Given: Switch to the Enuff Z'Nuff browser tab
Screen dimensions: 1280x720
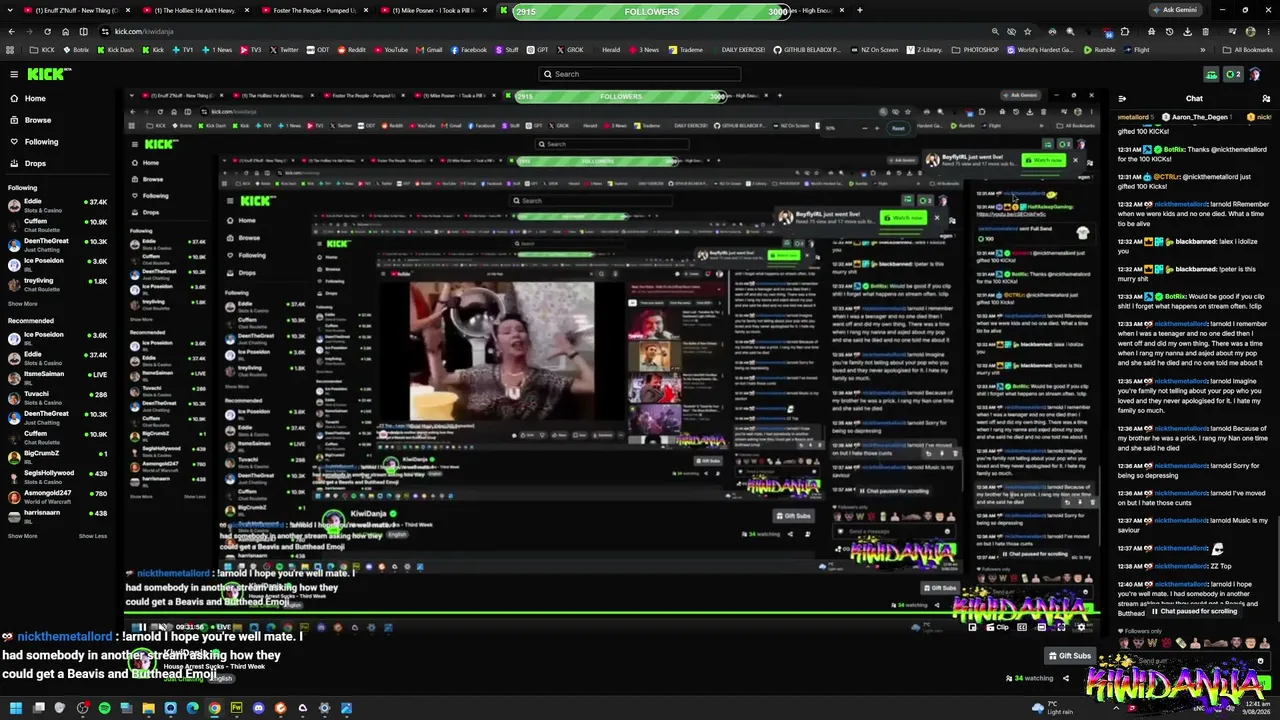Looking at the screenshot, I should click(x=77, y=10).
